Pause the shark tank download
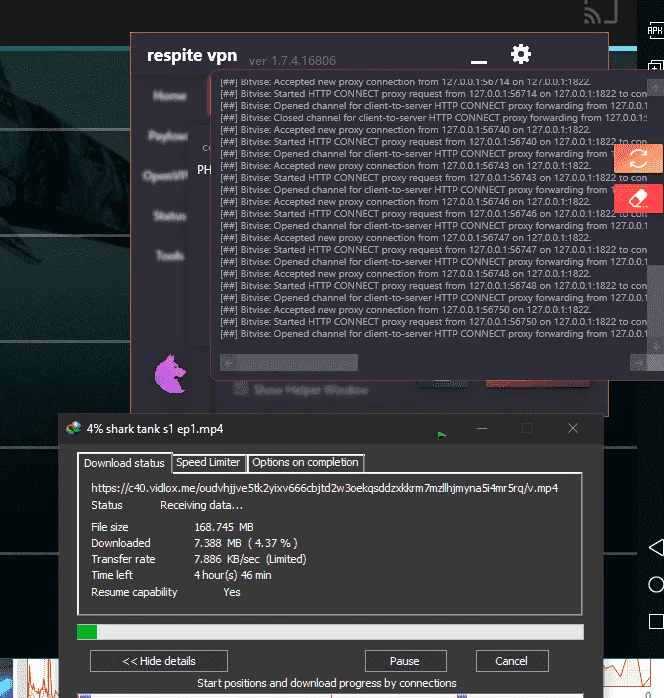664x698 pixels. click(x=405, y=661)
